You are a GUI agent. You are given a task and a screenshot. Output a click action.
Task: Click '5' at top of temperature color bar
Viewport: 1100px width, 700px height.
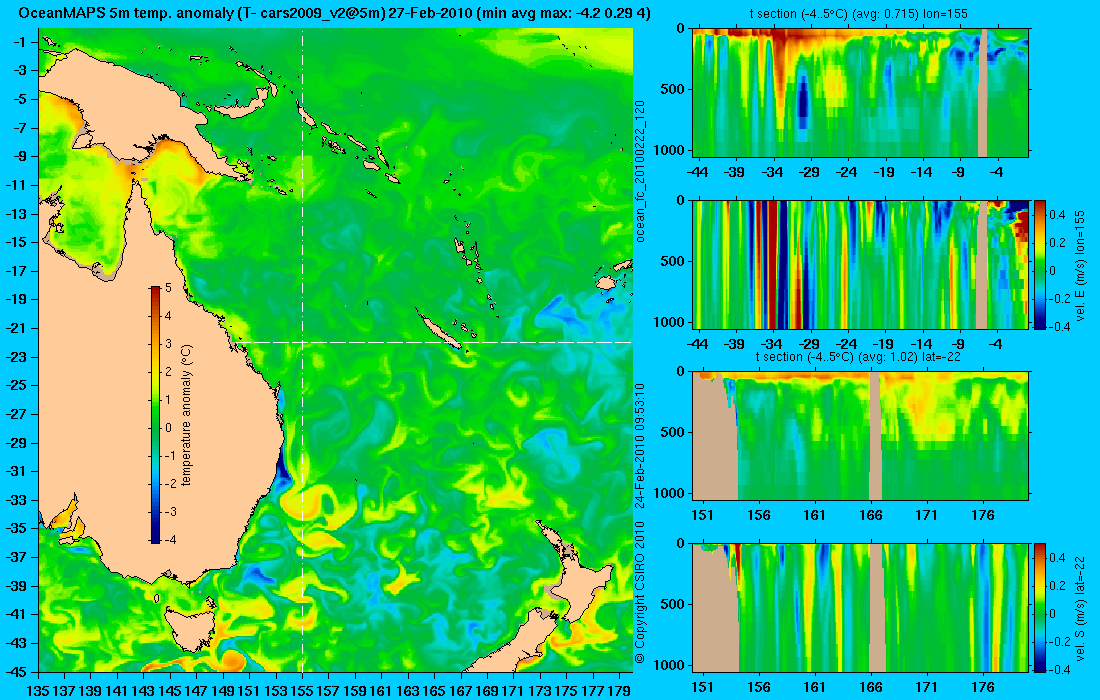pos(168,288)
